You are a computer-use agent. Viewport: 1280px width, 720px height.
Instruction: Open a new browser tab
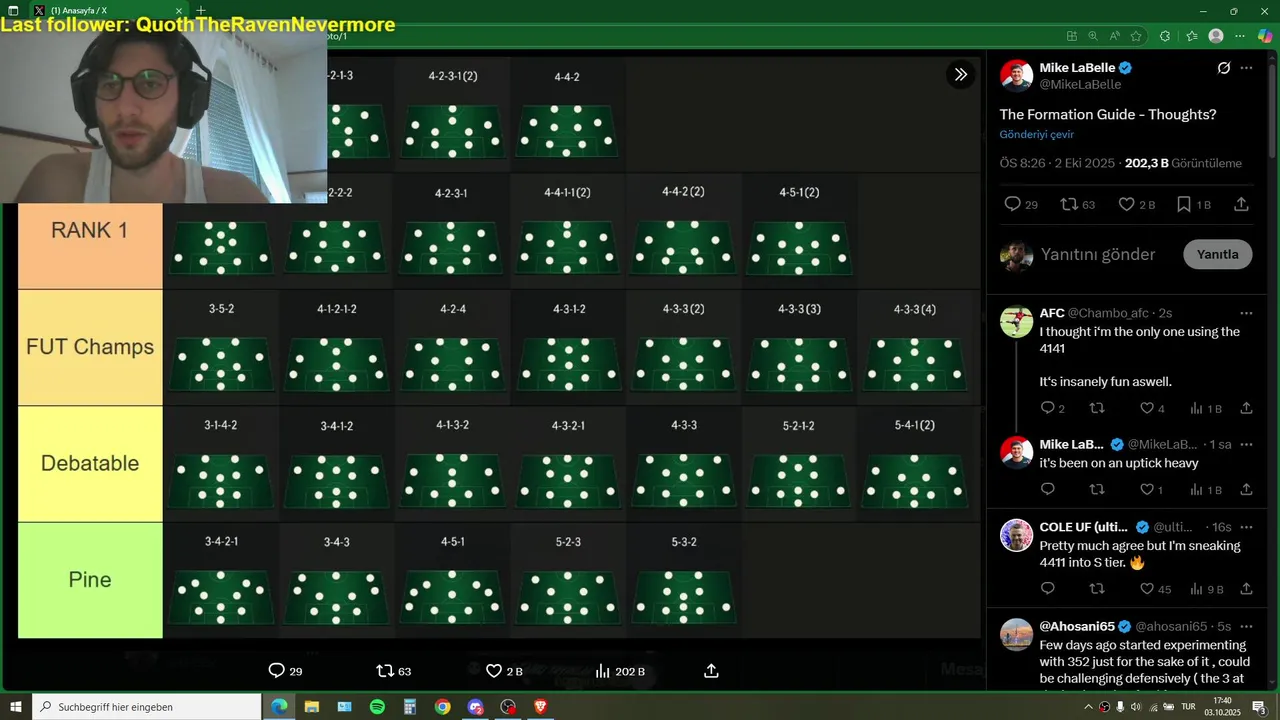tap(200, 10)
